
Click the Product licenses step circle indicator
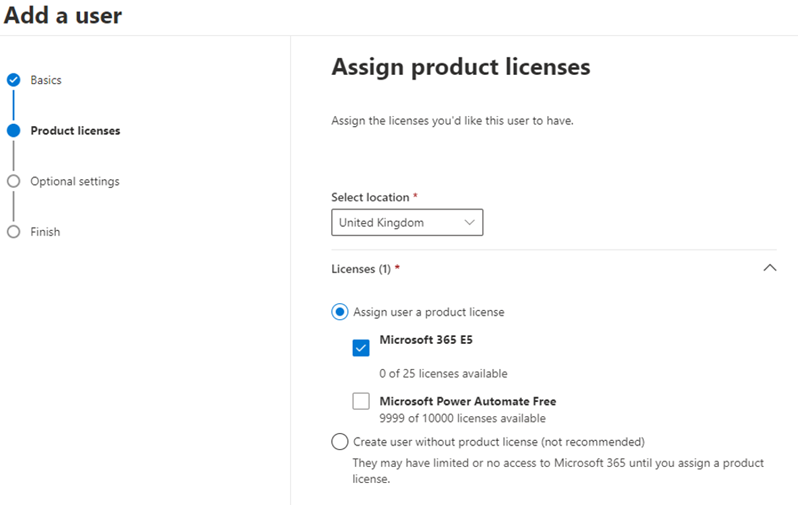14,131
